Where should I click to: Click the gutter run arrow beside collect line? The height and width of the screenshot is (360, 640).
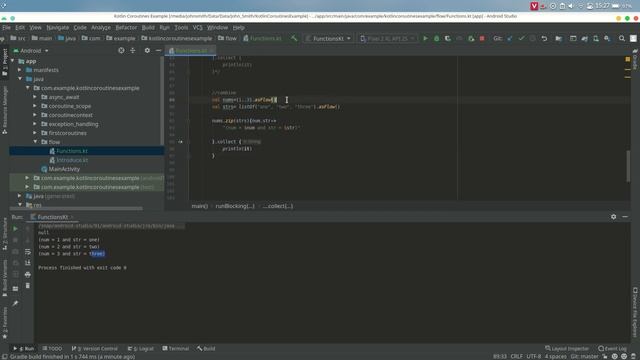click(180, 142)
